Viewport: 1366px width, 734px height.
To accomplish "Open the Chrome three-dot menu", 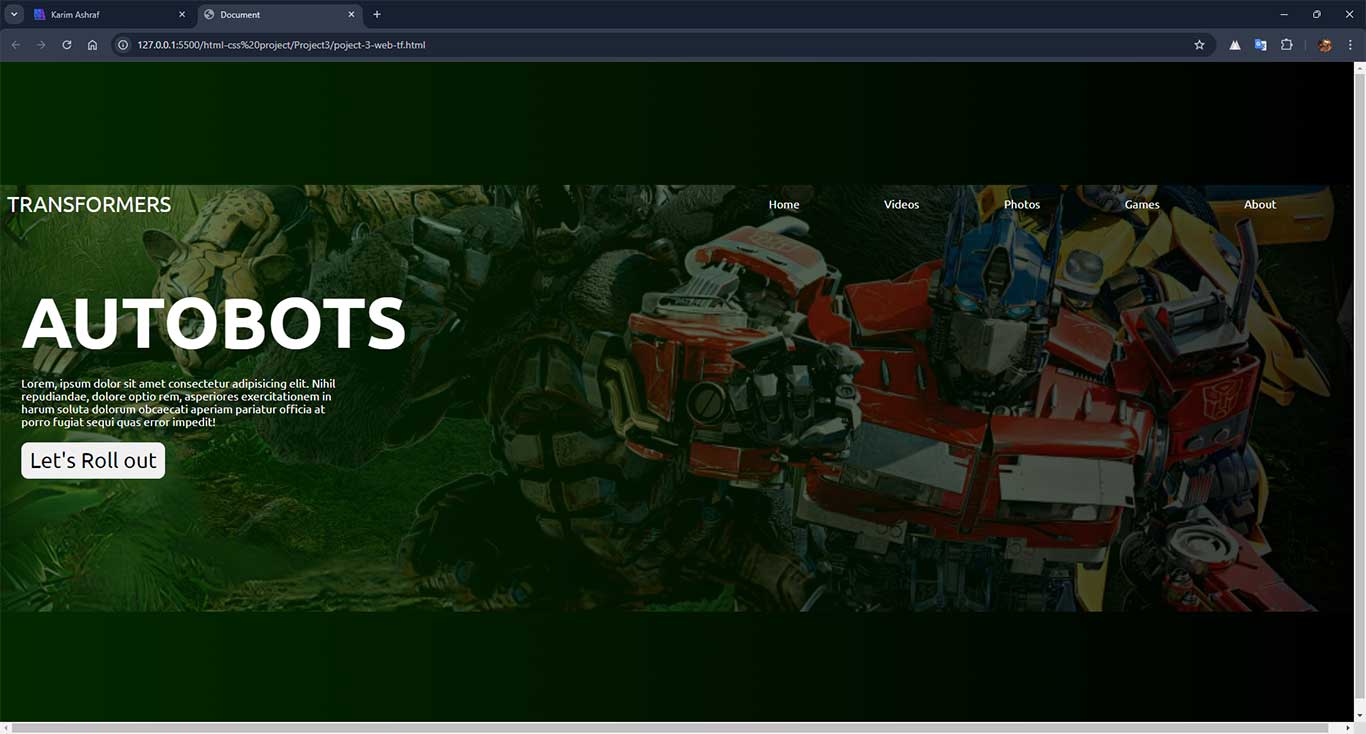I will tap(1350, 45).
